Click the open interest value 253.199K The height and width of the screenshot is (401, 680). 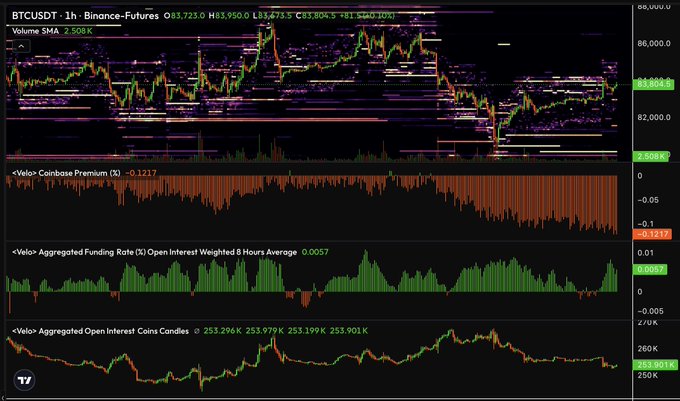(x=307, y=331)
